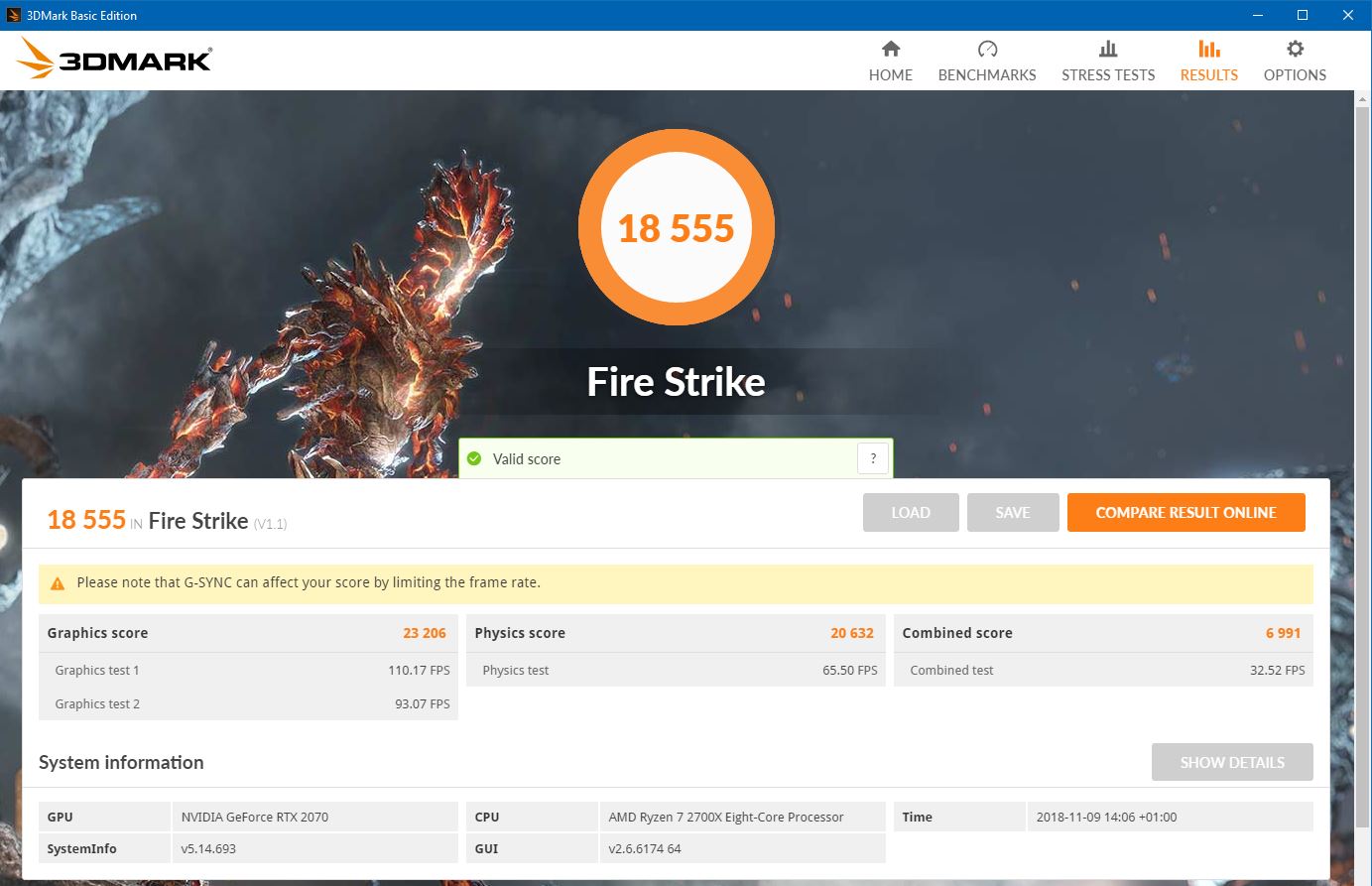Click the SAVE button

pos(1013,513)
